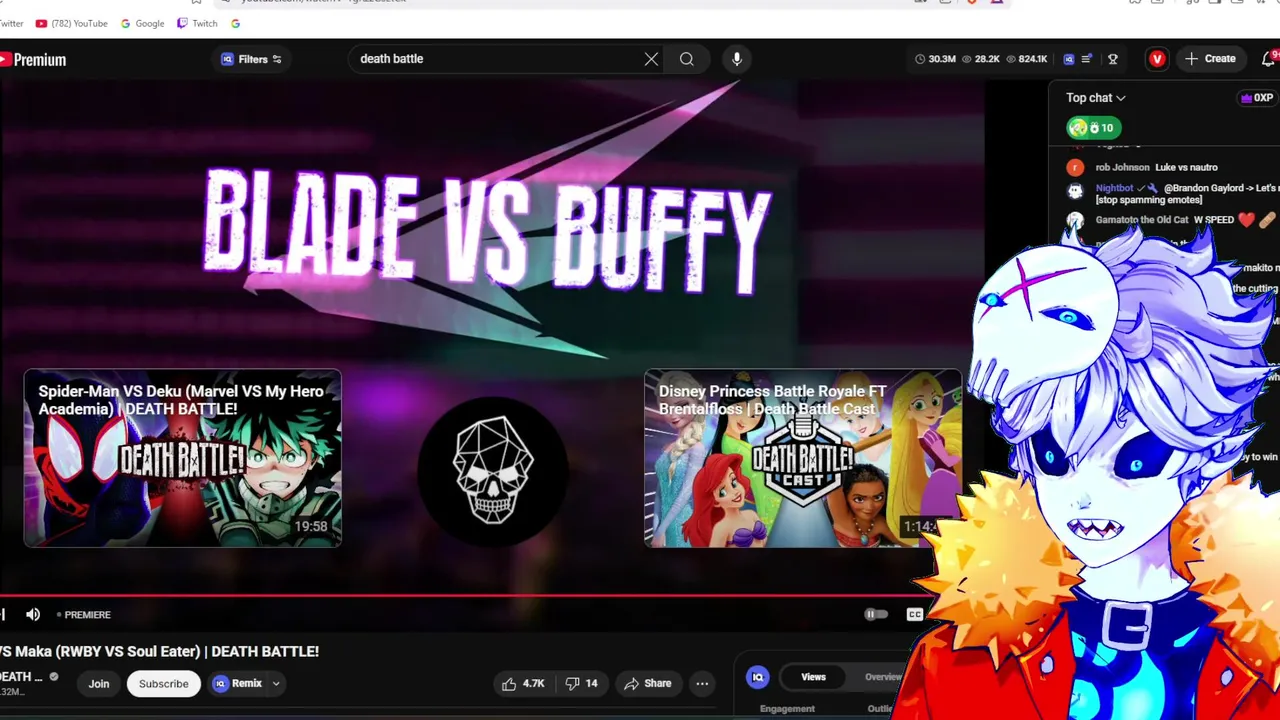The width and height of the screenshot is (1280, 720).
Task: Click the PREMIERE indicator
Action: (84, 614)
